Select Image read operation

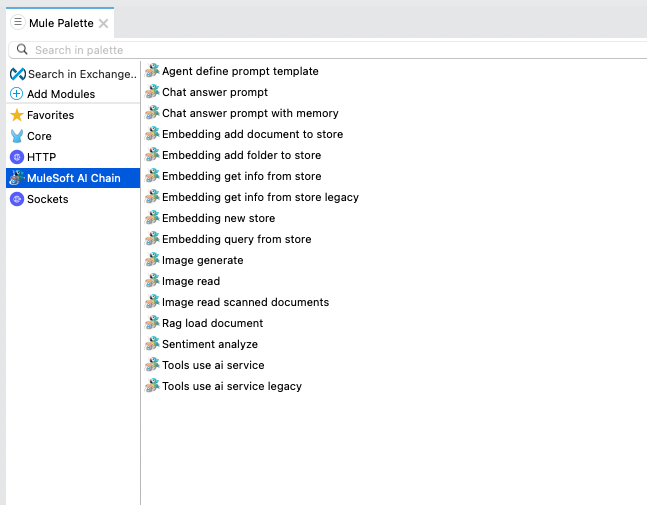click(191, 281)
